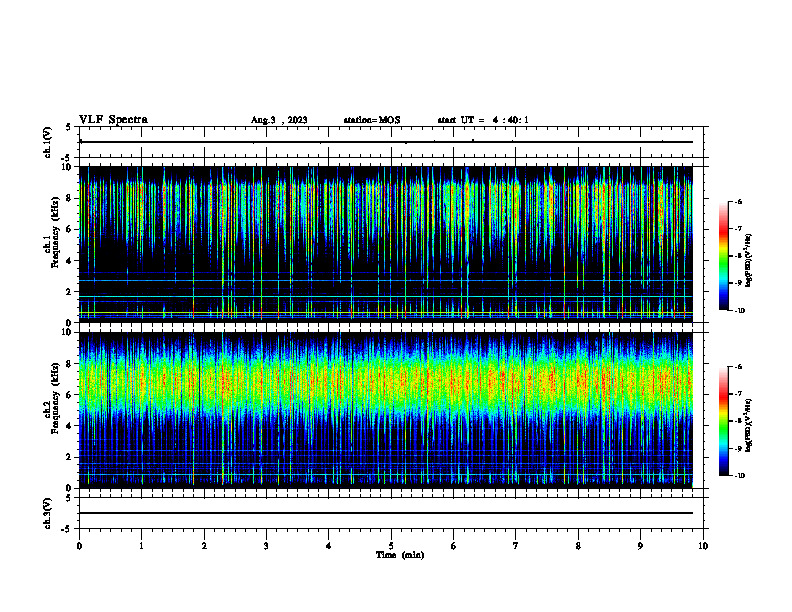Click the ch.1 voltage waveform trace
The width and height of the screenshot is (792, 612).
click(x=386, y=142)
